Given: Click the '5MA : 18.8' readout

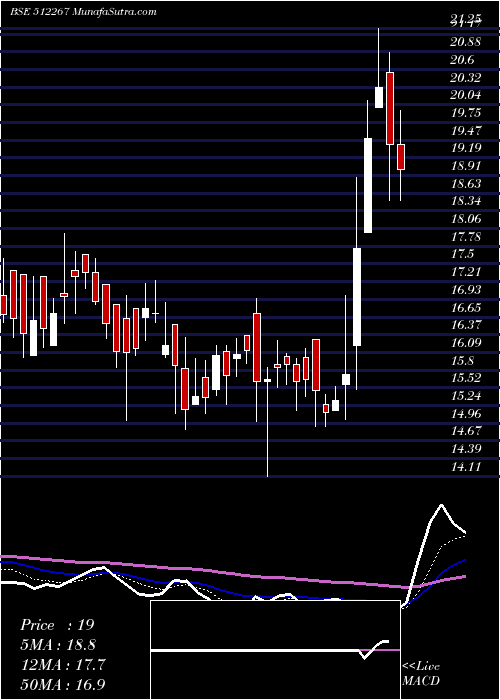Looking at the screenshot, I should coord(58,645).
